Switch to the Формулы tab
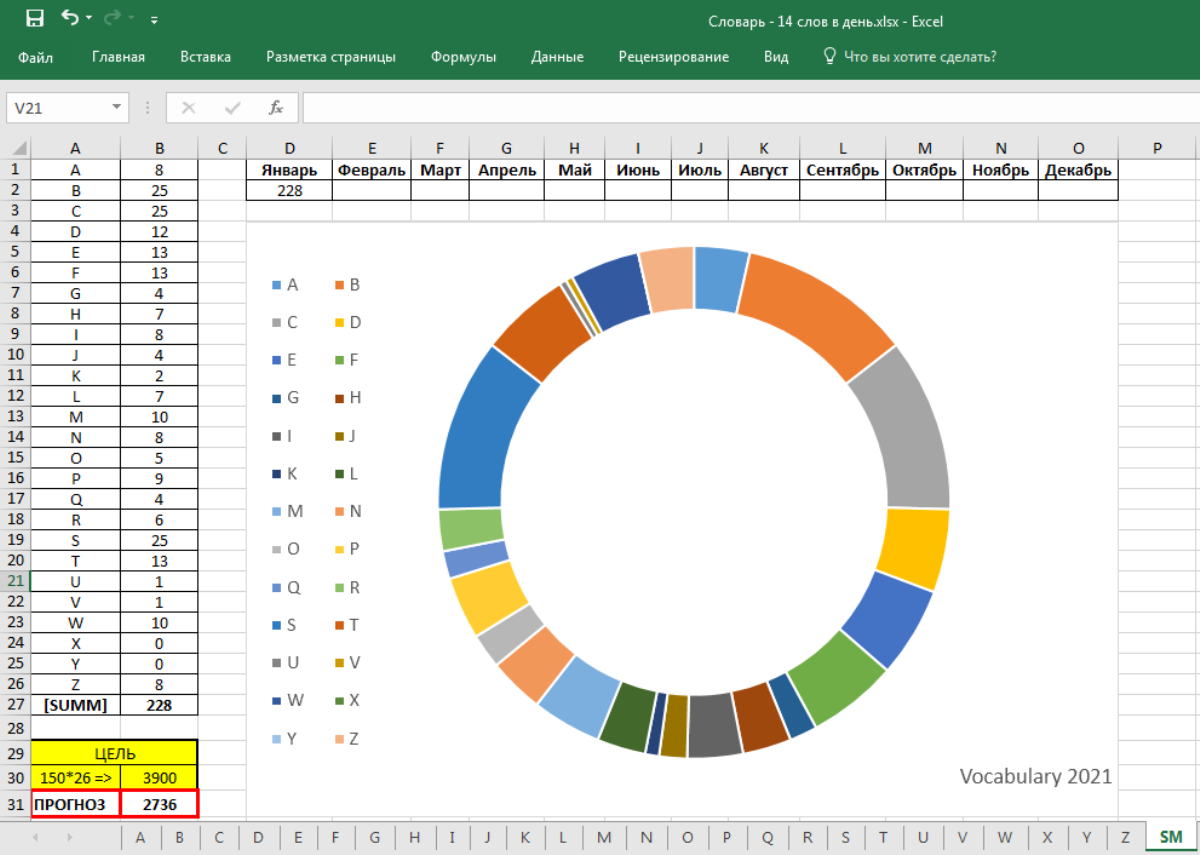The width and height of the screenshot is (1200, 855). coord(463,57)
